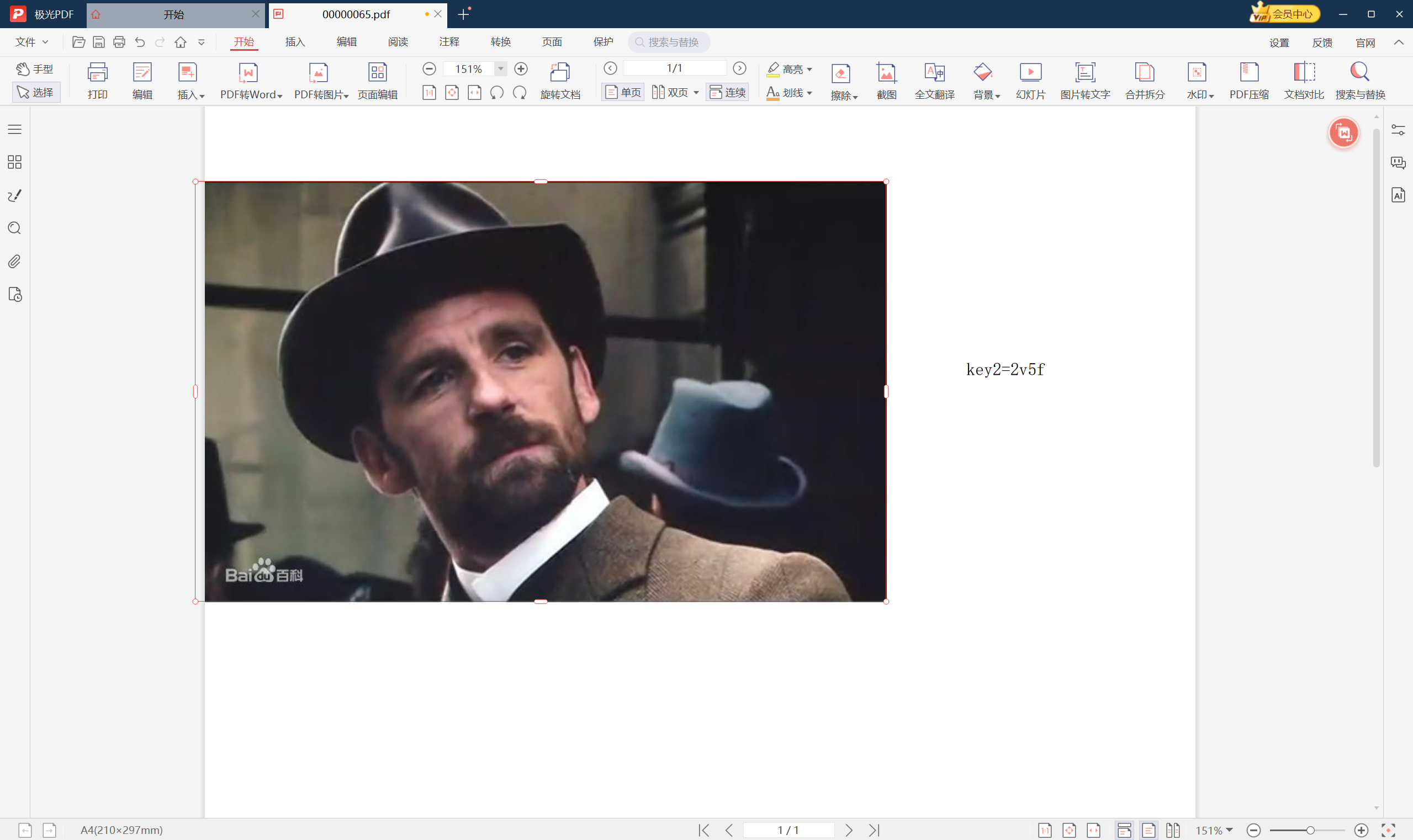Image resolution: width=1413 pixels, height=840 pixels.
Task: Click the large search and replace (搜索与替换) icon
Action: 1360,81
